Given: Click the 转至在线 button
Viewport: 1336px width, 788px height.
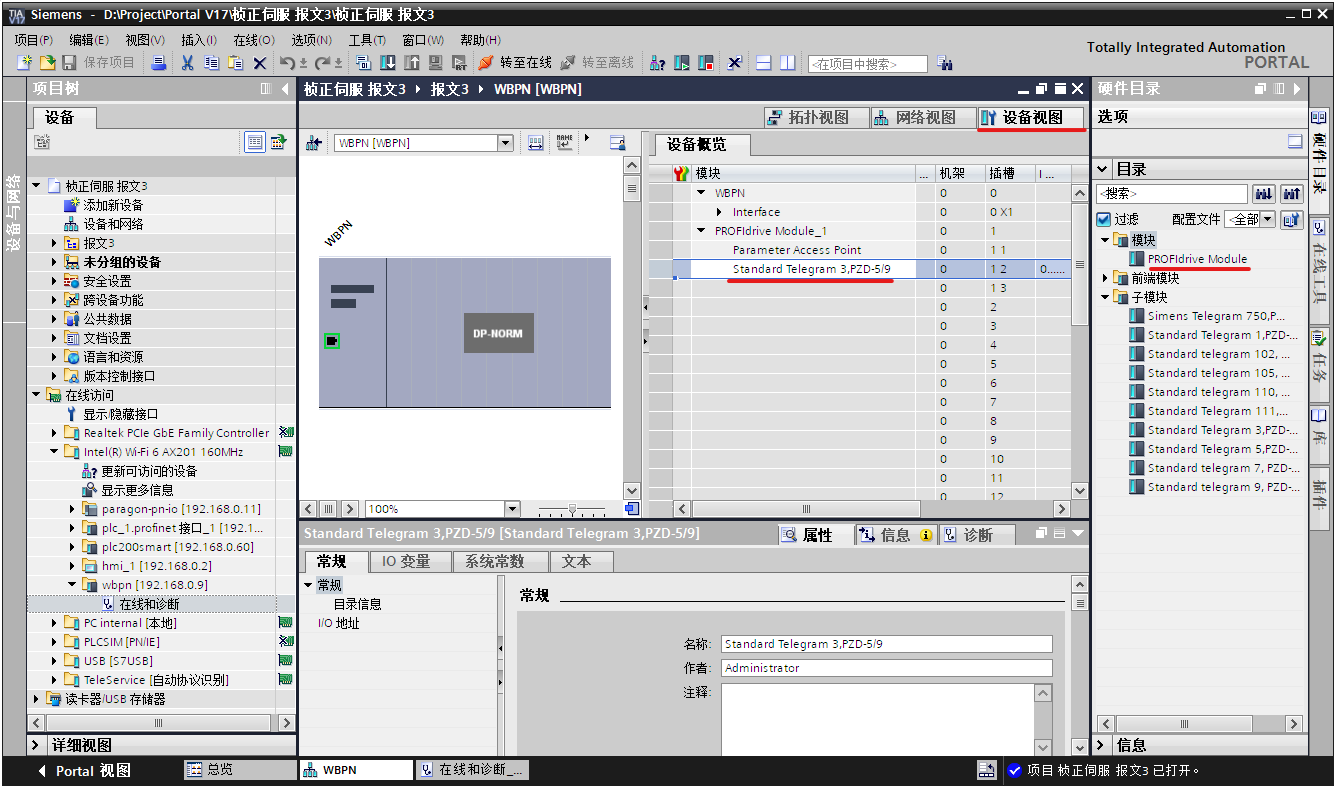Looking at the screenshot, I should coord(516,62).
